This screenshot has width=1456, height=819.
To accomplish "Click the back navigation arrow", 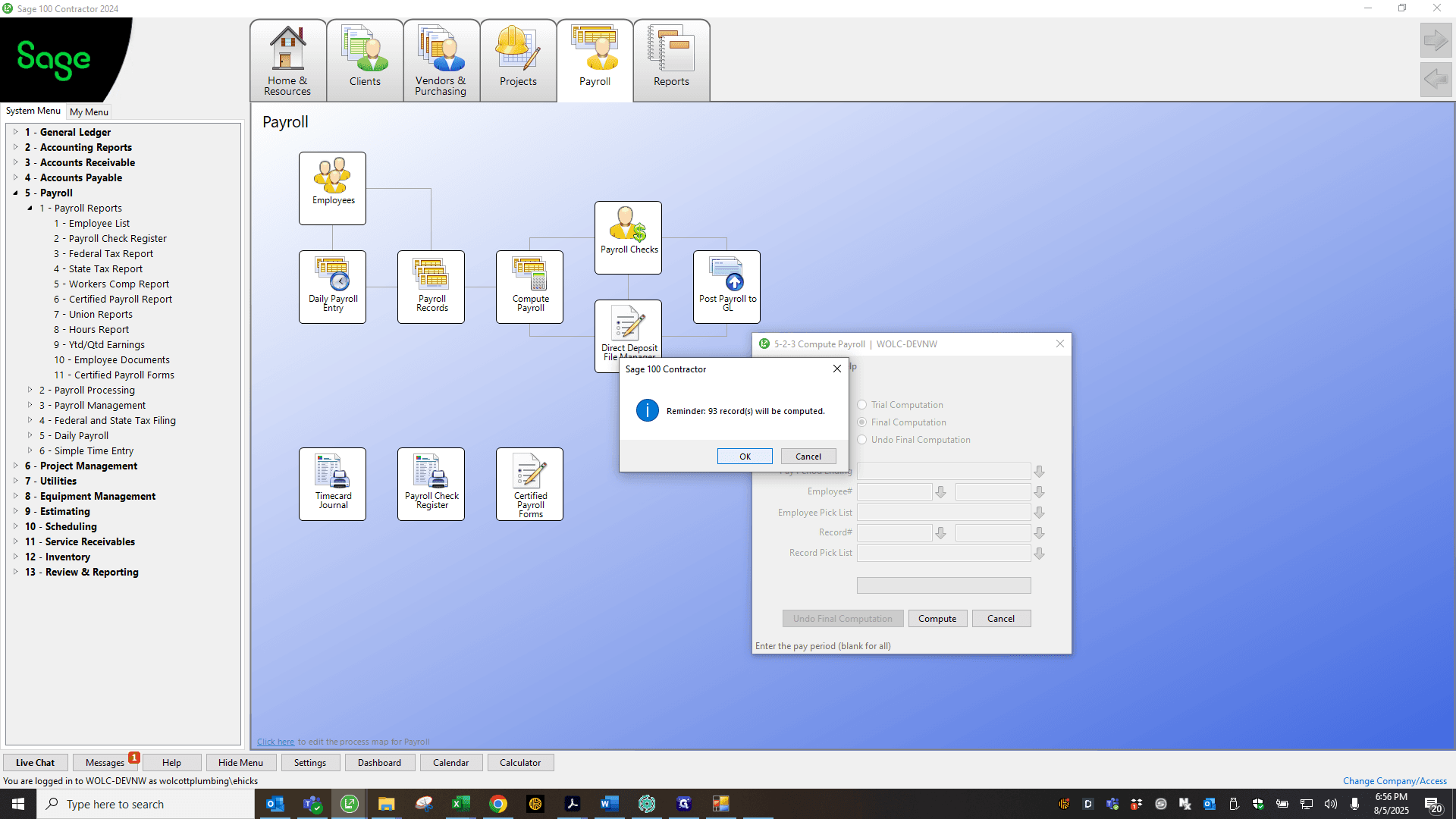I will [1436, 79].
